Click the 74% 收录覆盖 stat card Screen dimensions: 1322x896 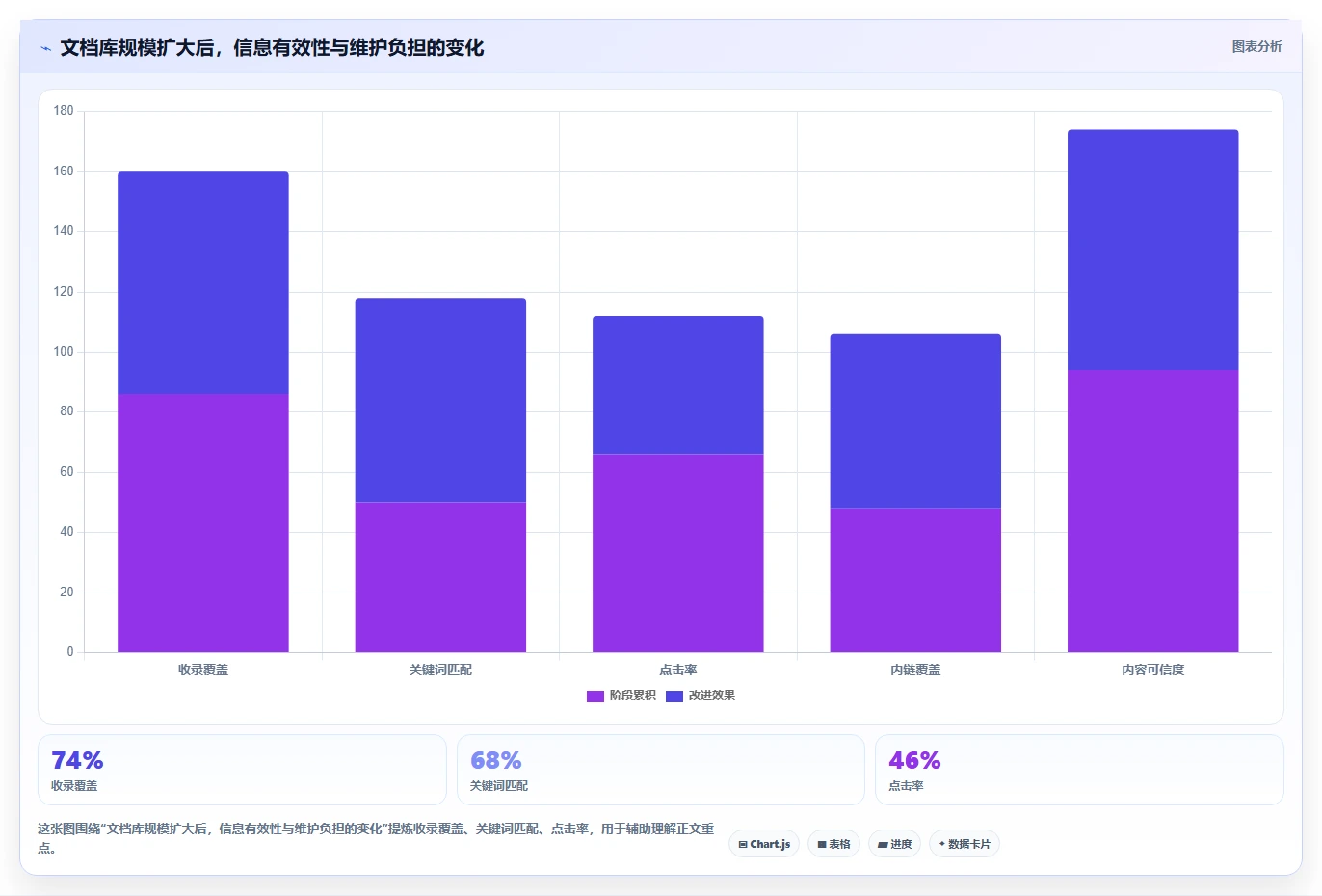coord(242,770)
